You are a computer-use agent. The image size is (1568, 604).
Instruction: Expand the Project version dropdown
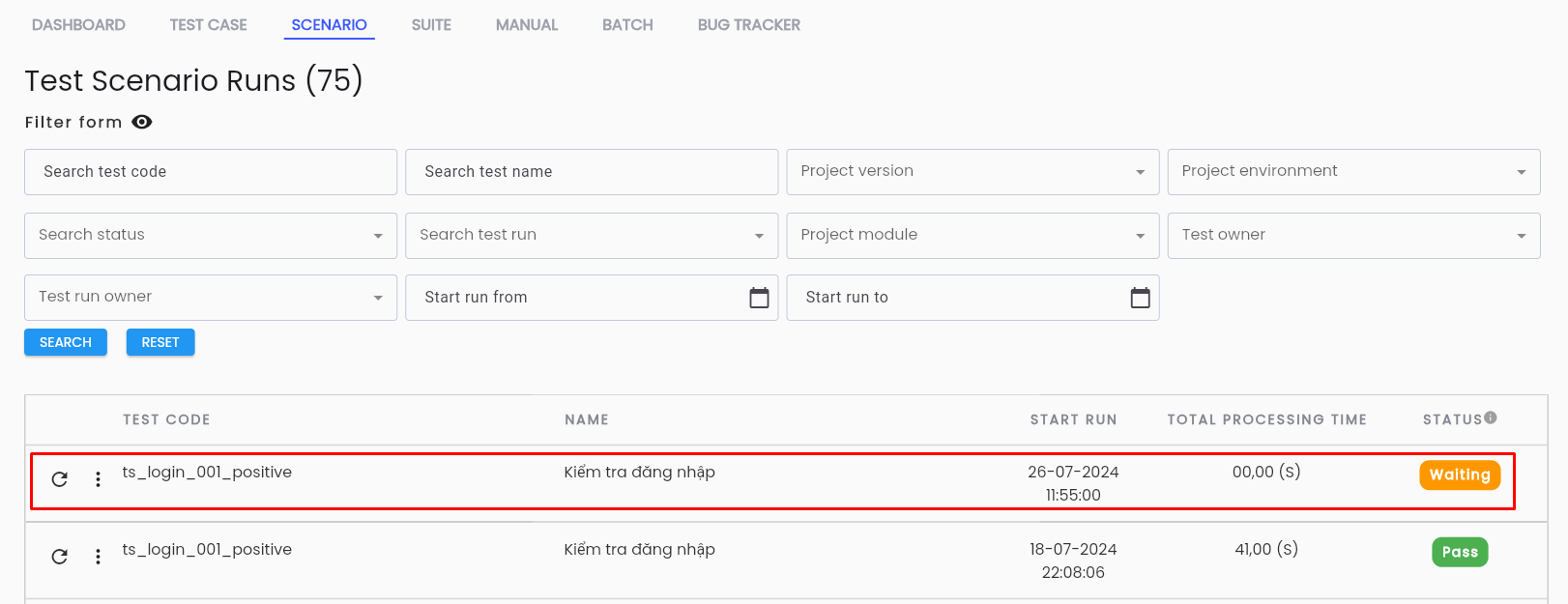pyautogui.click(x=973, y=172)
